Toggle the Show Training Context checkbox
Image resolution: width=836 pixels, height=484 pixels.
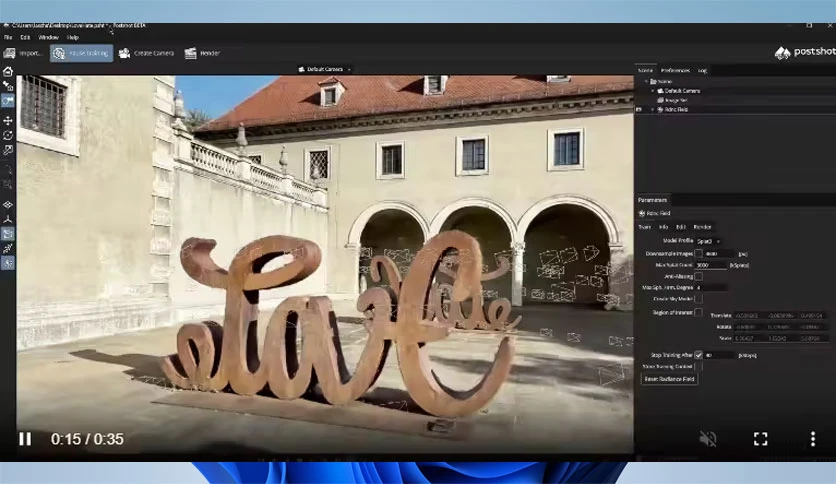coord(698,366)
